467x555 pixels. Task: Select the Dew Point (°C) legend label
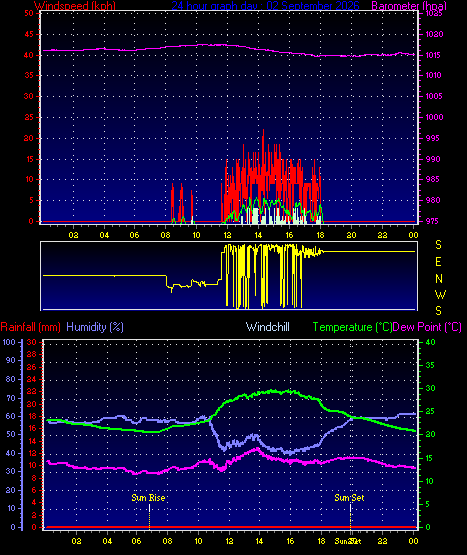[427, 327]
